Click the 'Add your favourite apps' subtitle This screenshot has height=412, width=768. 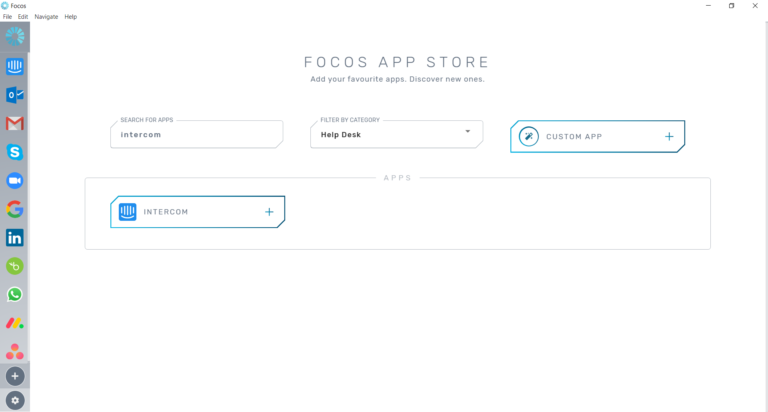coord(397,79)
